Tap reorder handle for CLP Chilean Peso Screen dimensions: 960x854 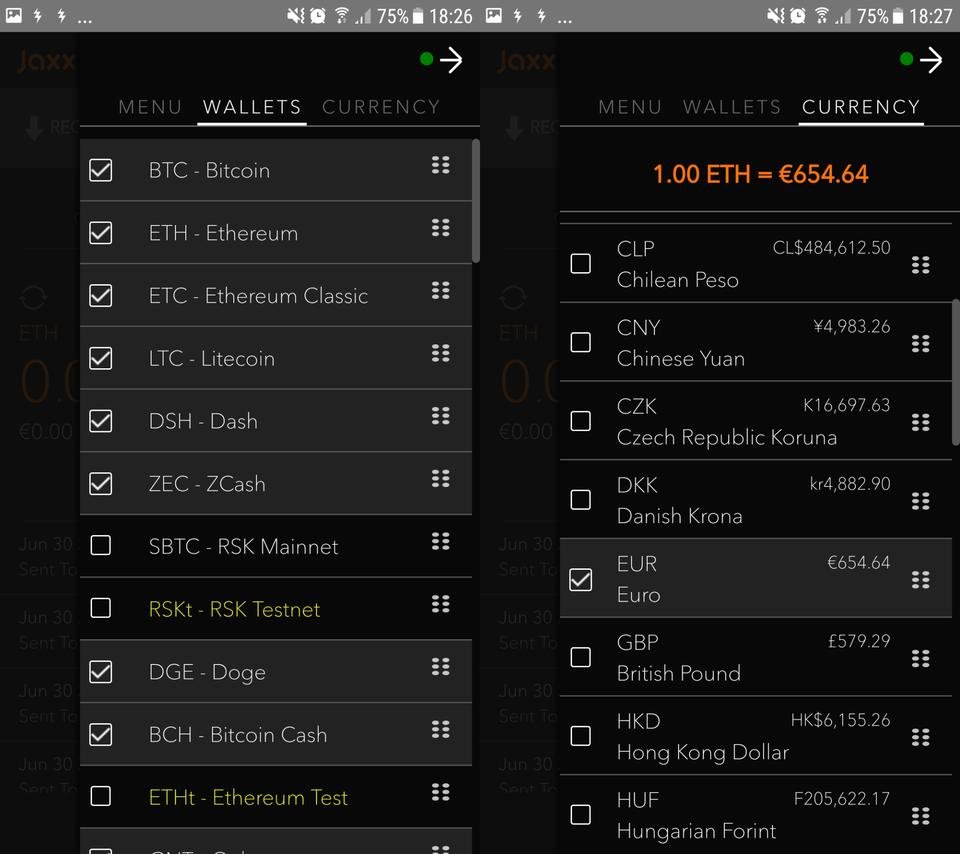pyautogui.click(x=921, y=265)
